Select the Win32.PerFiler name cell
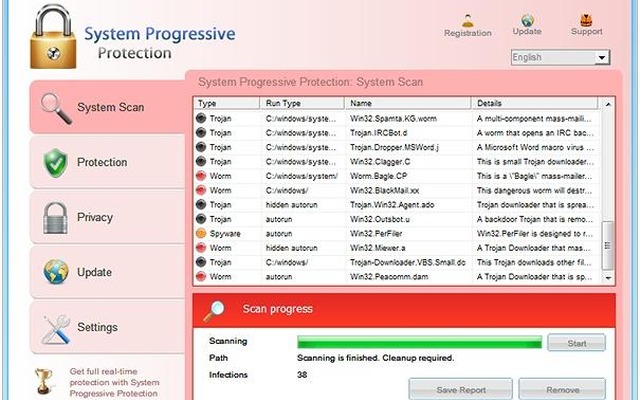This screenshot has height=400, width=640. (x=376, y=233)
